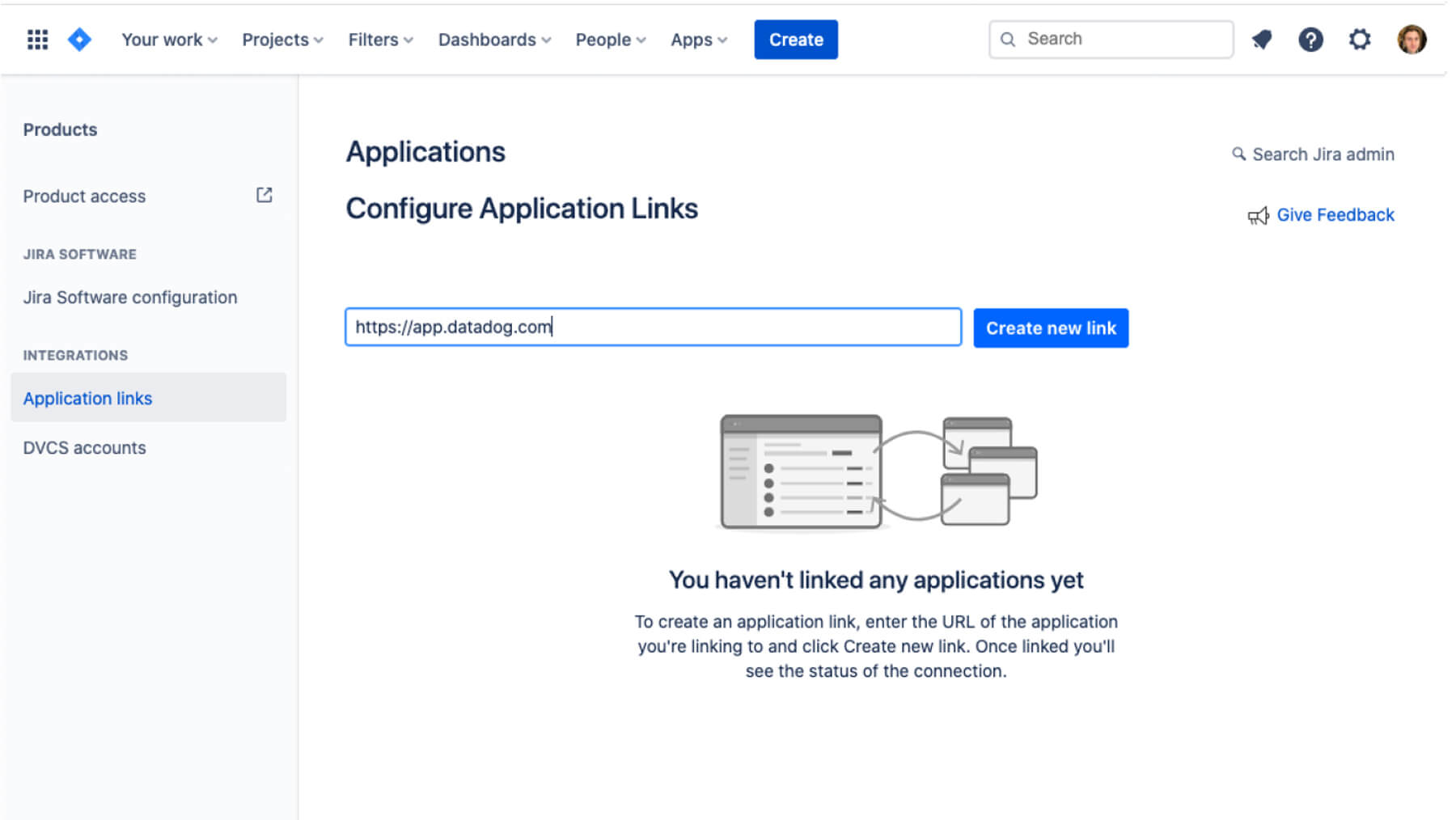Click the Product access external link icon
Viewport: 1456px width, 820px height.
tap(264, 195)
